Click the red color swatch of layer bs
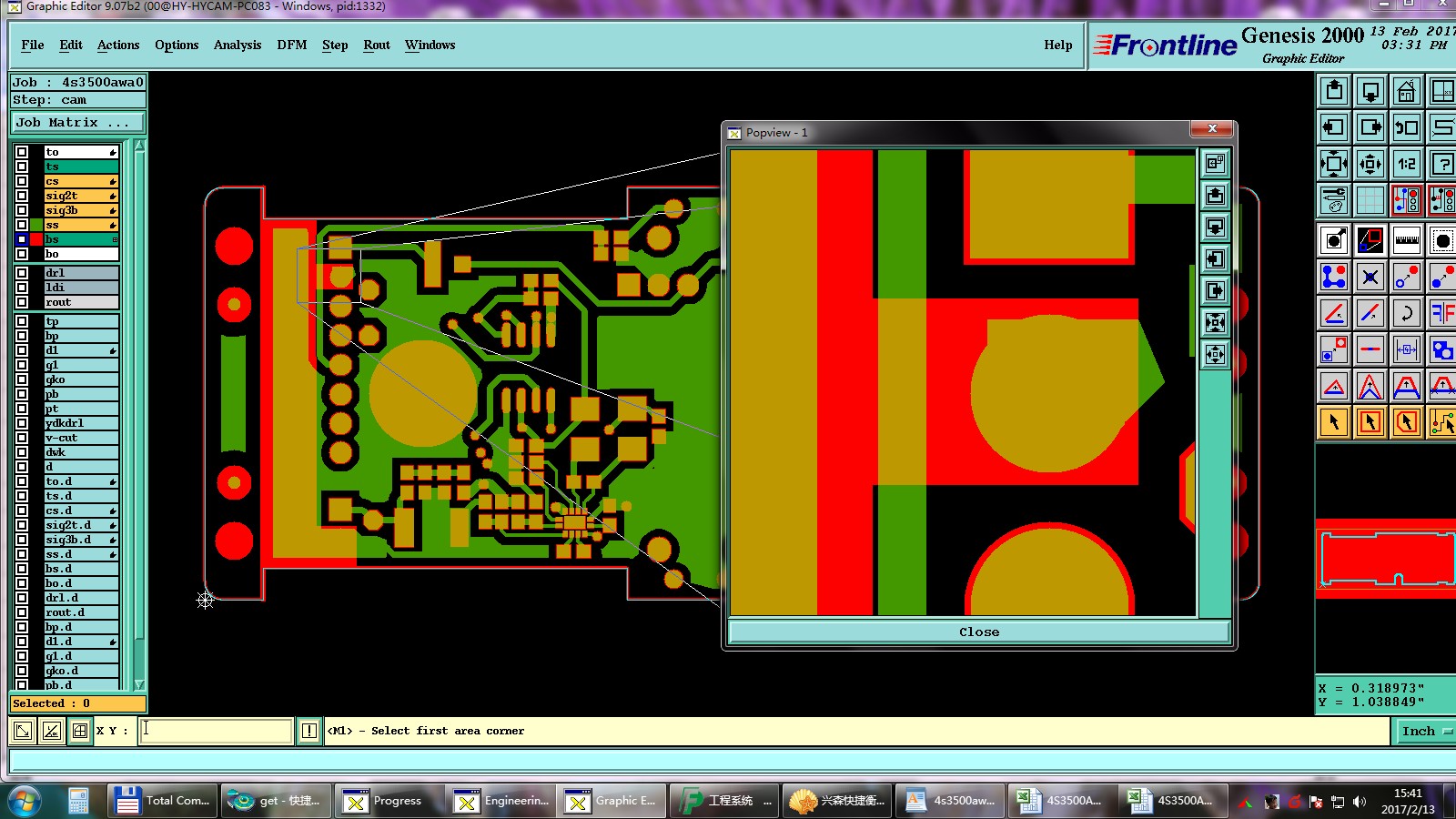The height and width of the screenshot is (819, 1456). 36,239
